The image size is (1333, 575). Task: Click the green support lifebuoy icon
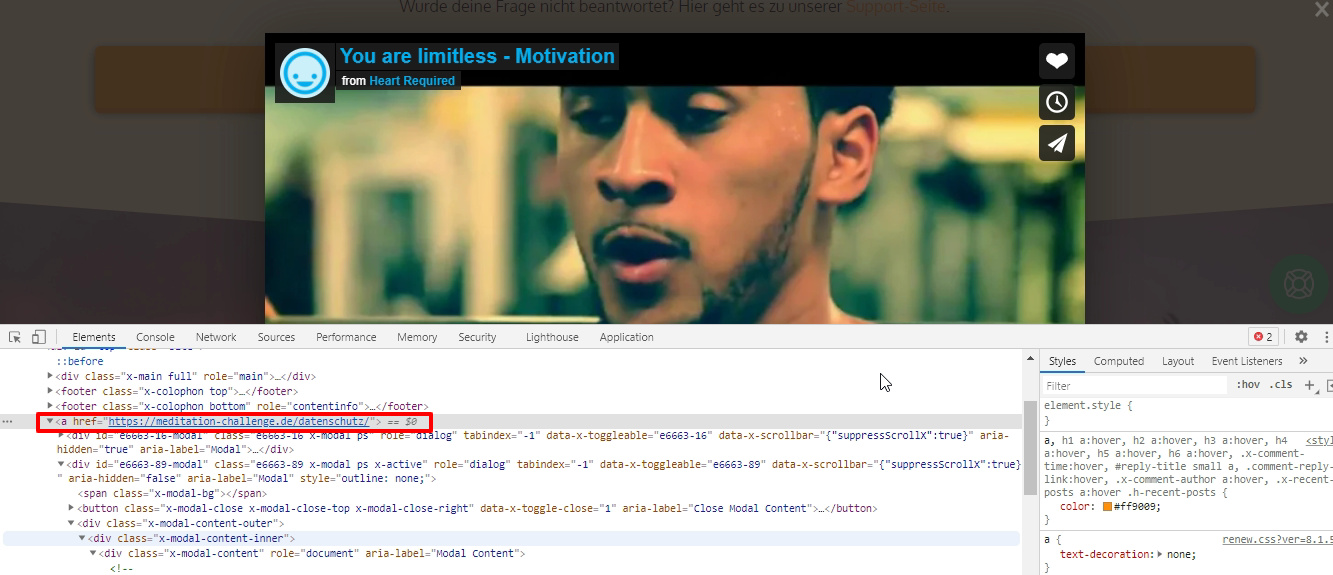[1298, 284]
